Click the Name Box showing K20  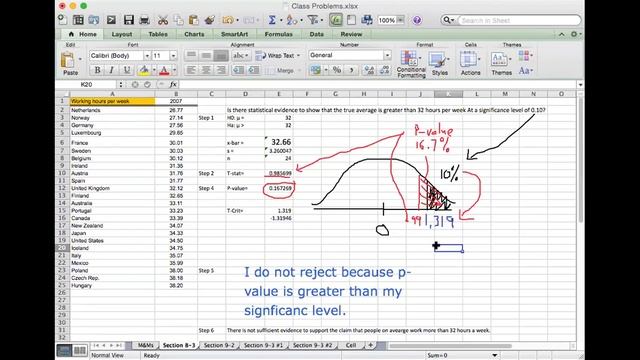87,84
